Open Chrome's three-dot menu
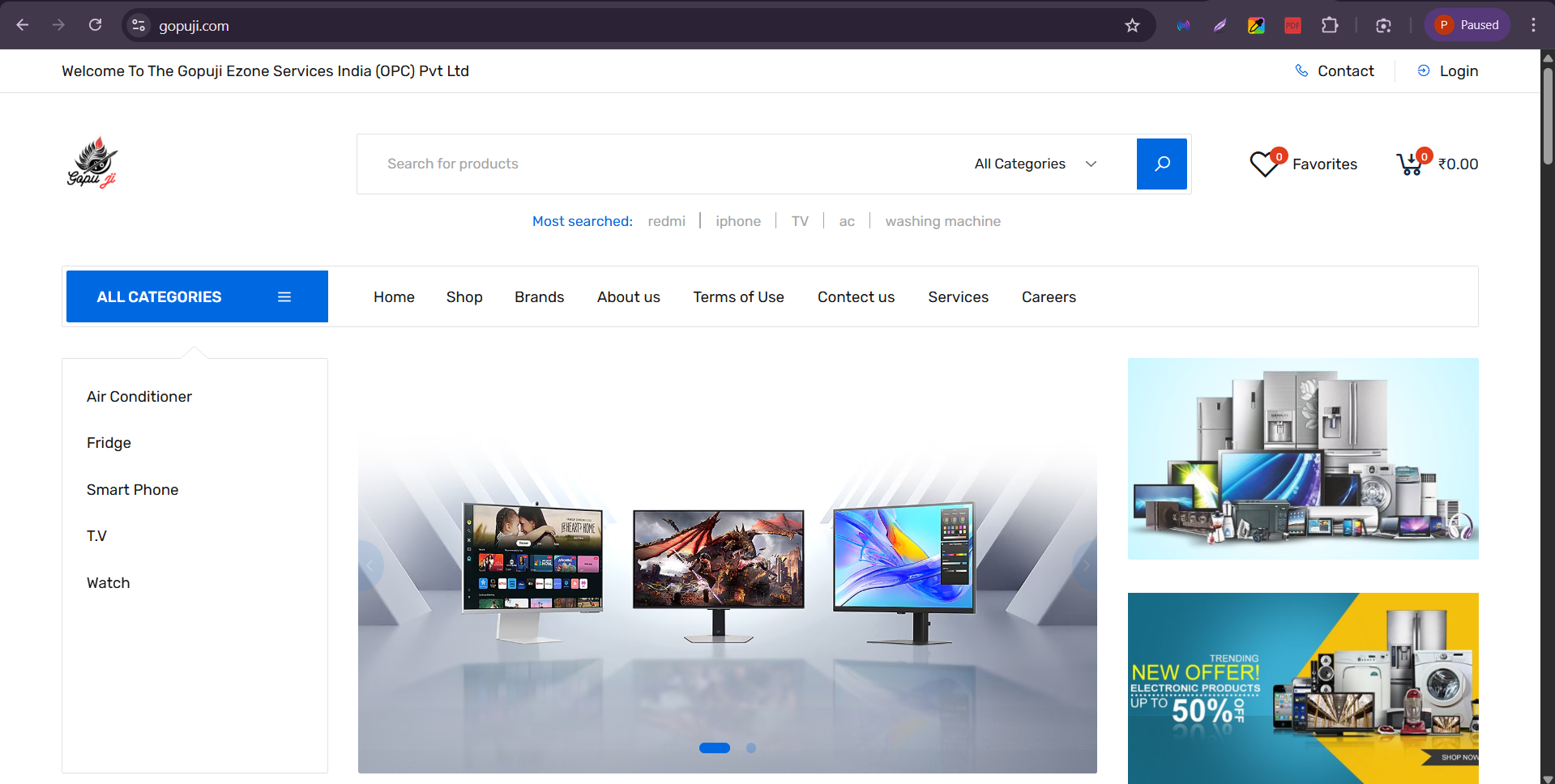The width and height of the screenshot is (1555, 784). [1533, 25]
